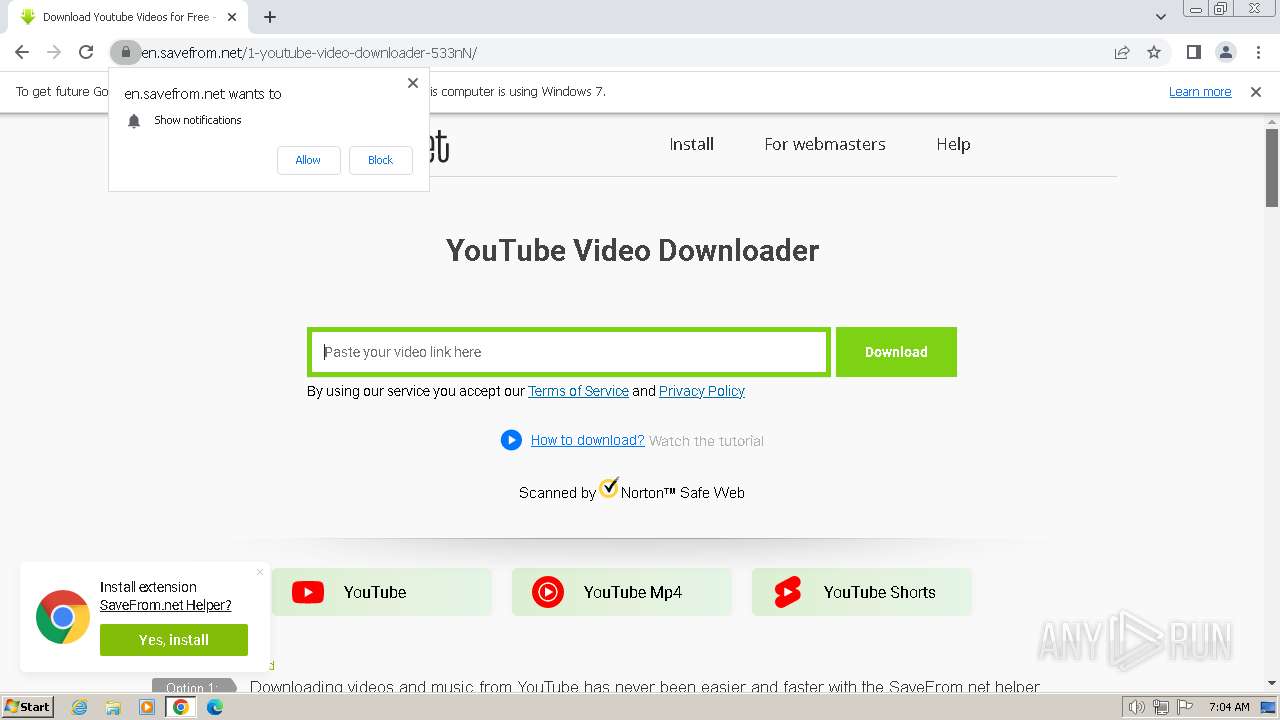The image size is (1280, 720).
Task: Open the Chrome three-dot menu
Action: (1258, 52)
